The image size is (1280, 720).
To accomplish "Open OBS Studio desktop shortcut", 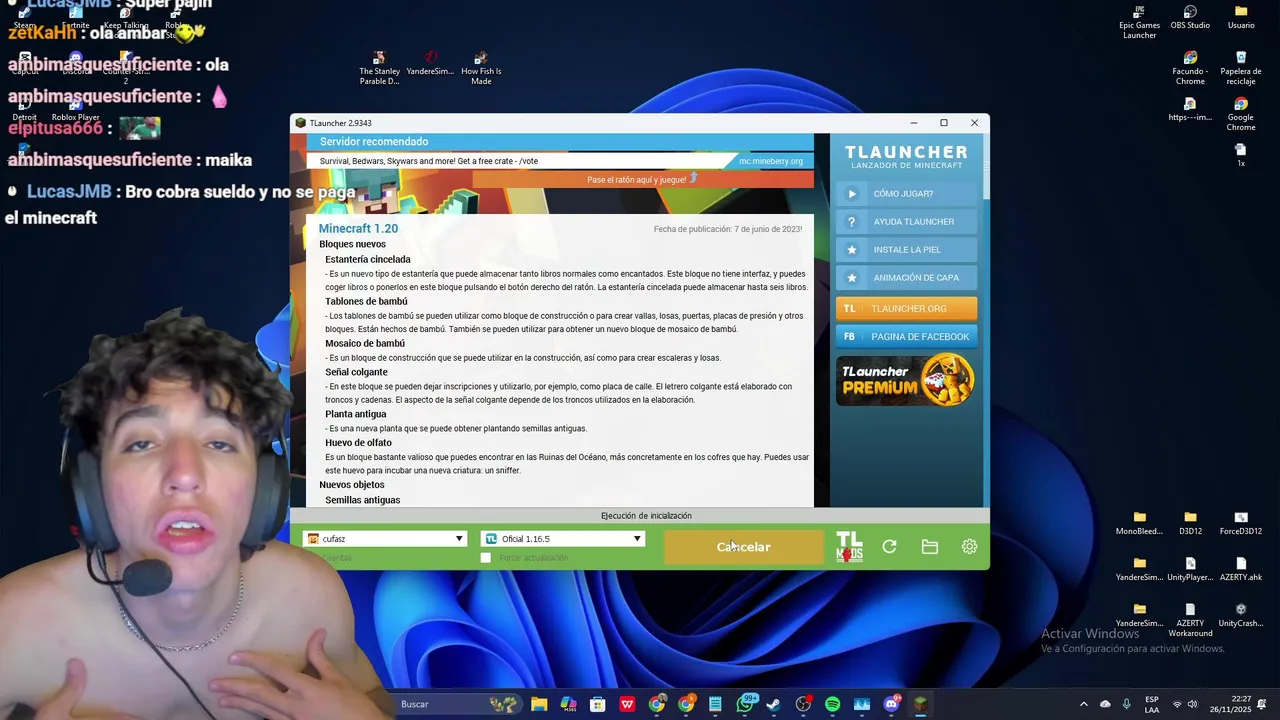I will pyautogui.click(x=1190, y=18).
